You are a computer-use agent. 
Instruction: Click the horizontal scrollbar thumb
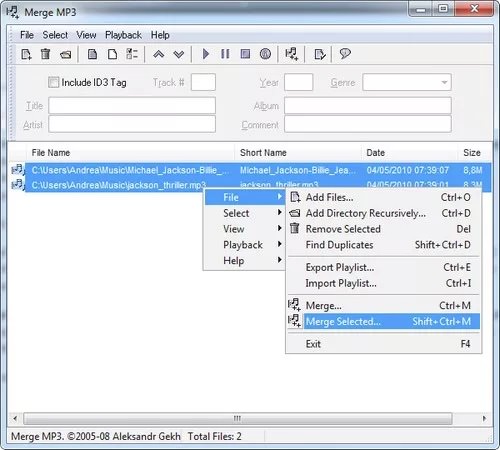click(238, 418)
